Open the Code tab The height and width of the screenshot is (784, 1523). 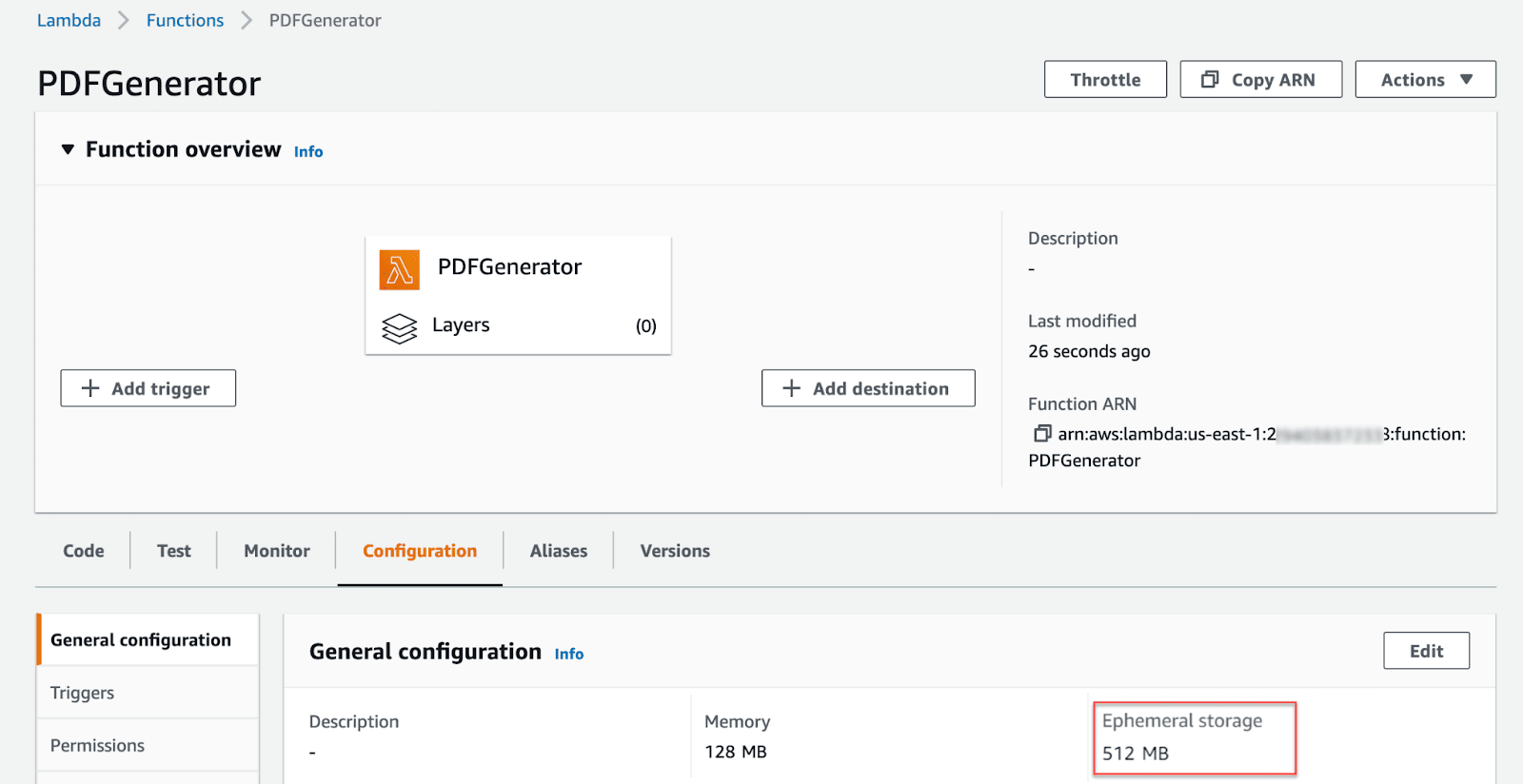click(x=84, y=551)
